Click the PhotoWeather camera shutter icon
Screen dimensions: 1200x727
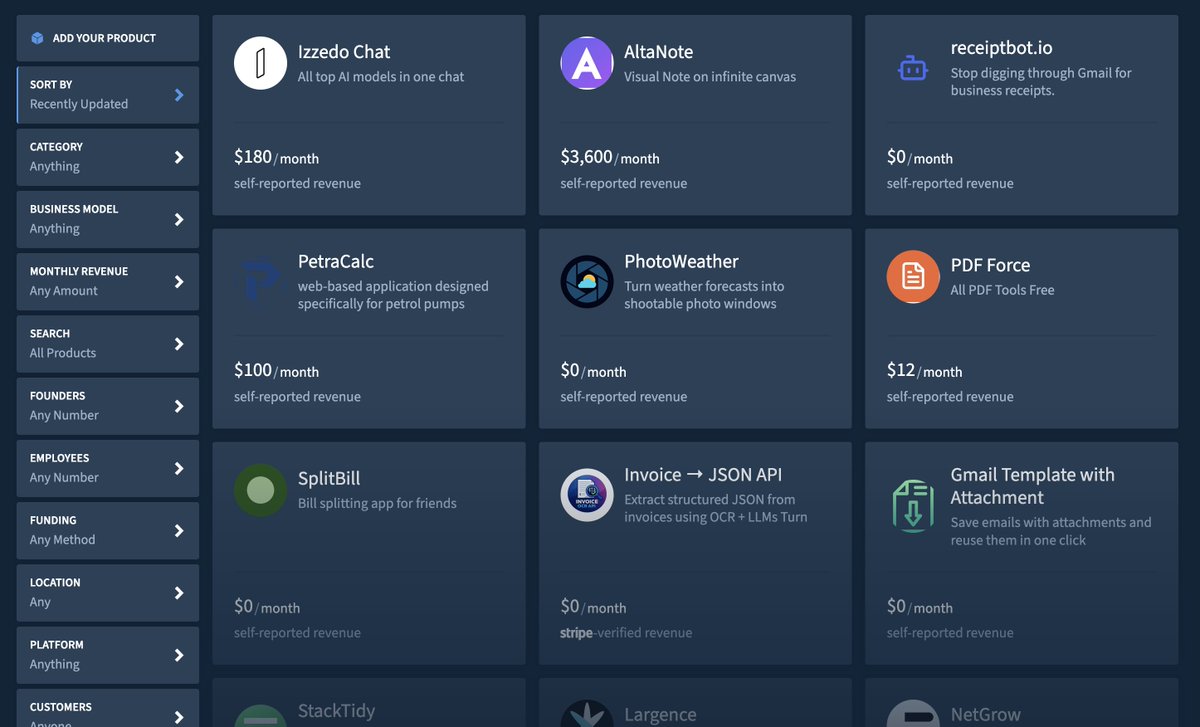point(587,281)
